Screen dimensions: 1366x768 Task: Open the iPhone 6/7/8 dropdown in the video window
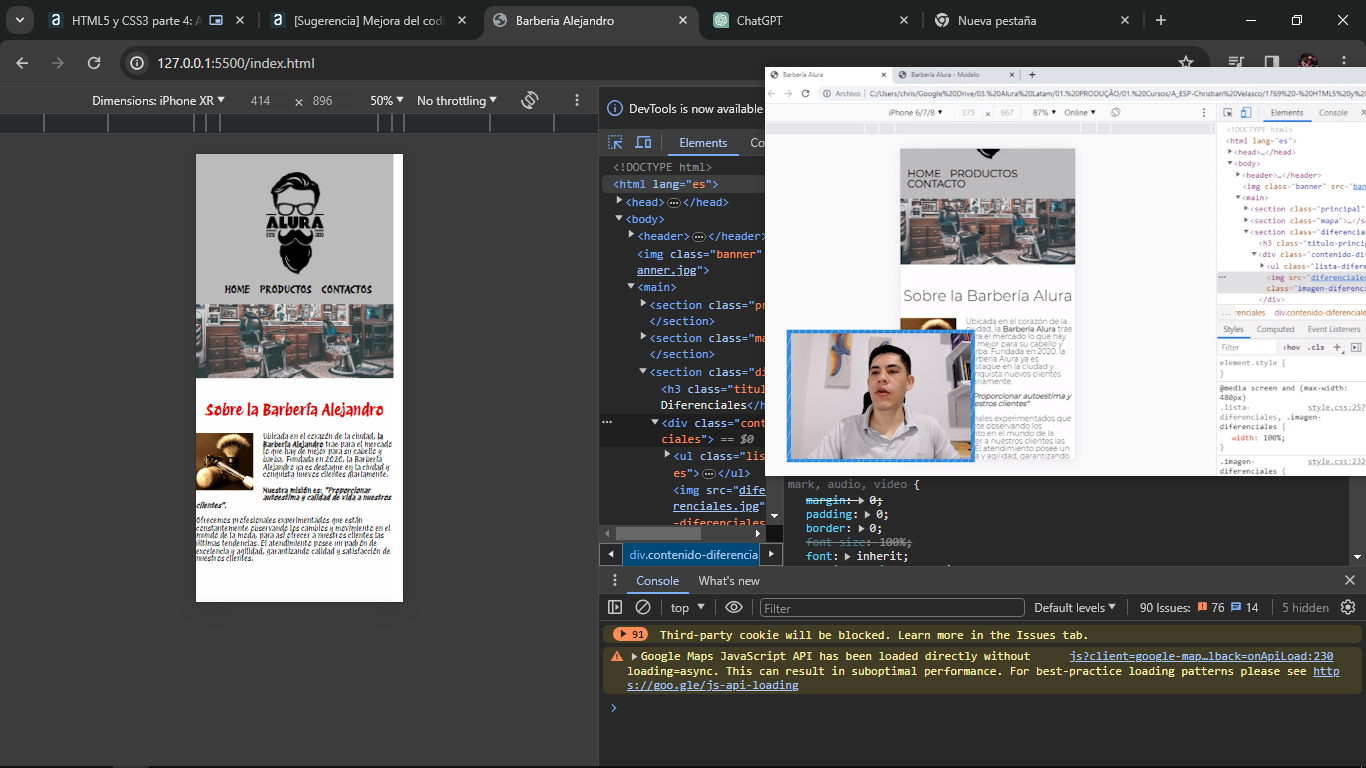click(x=917, y=113)
